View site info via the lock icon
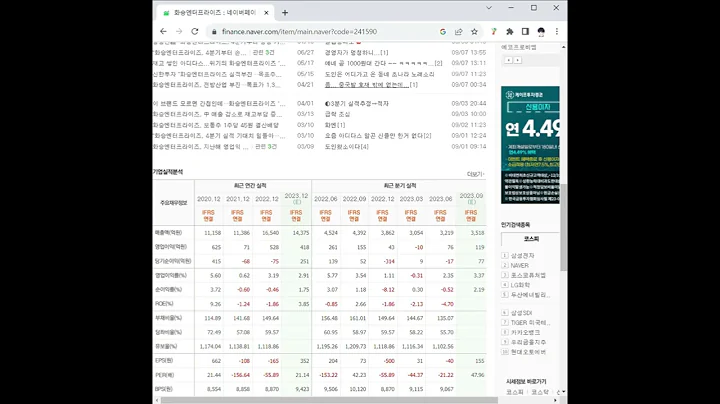Viewport: 720px width, 404px height. [x=214, y=32]
